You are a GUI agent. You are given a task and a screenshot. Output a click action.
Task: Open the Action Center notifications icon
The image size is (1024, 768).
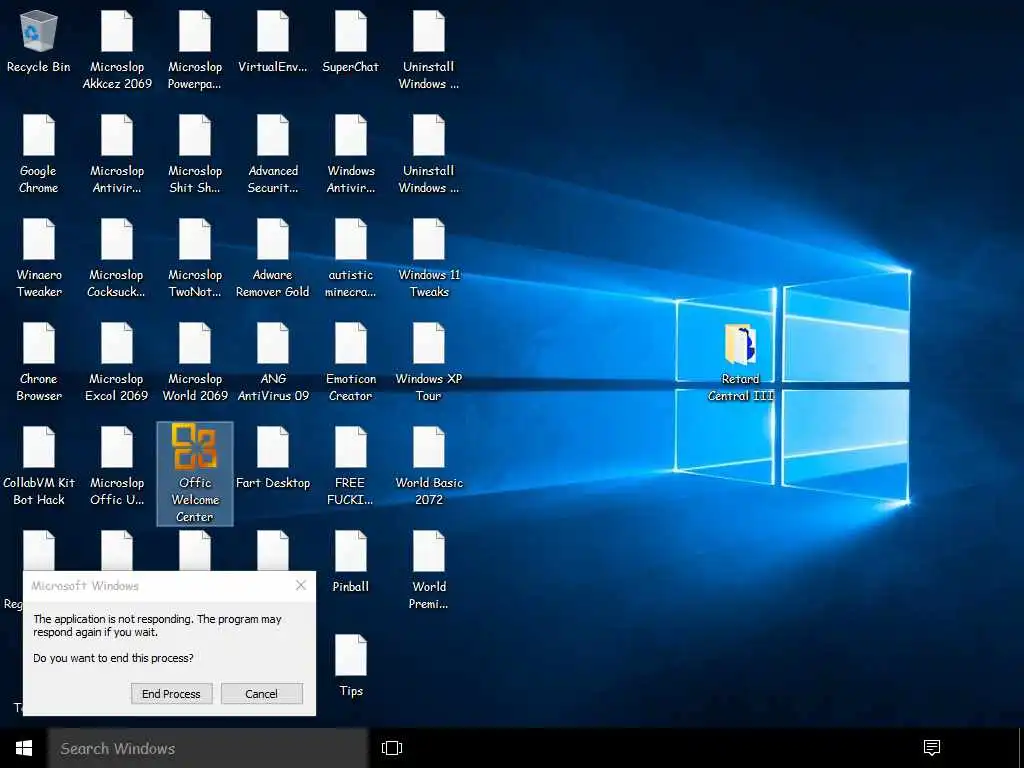(x=932, y=748)
